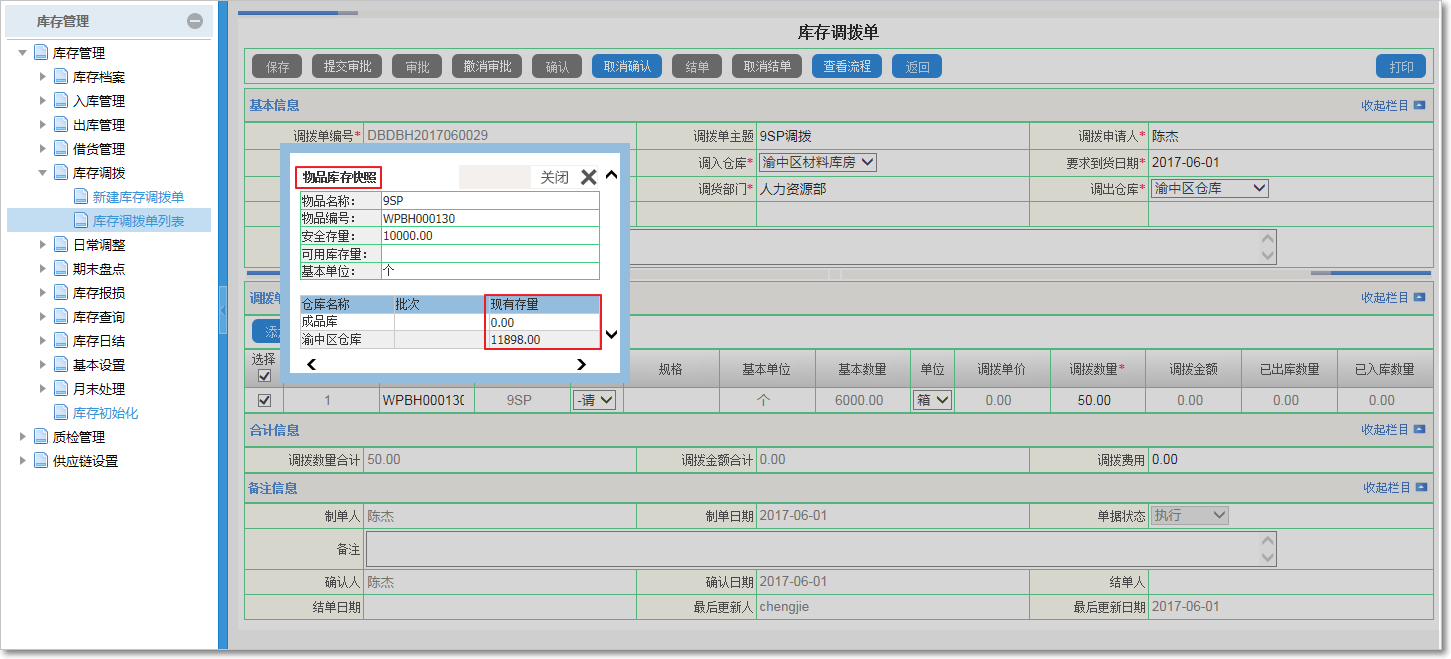This screenshot has height=659, width=1451.
Task: Click the 取消确认 button
Action: tap(627, 67)
